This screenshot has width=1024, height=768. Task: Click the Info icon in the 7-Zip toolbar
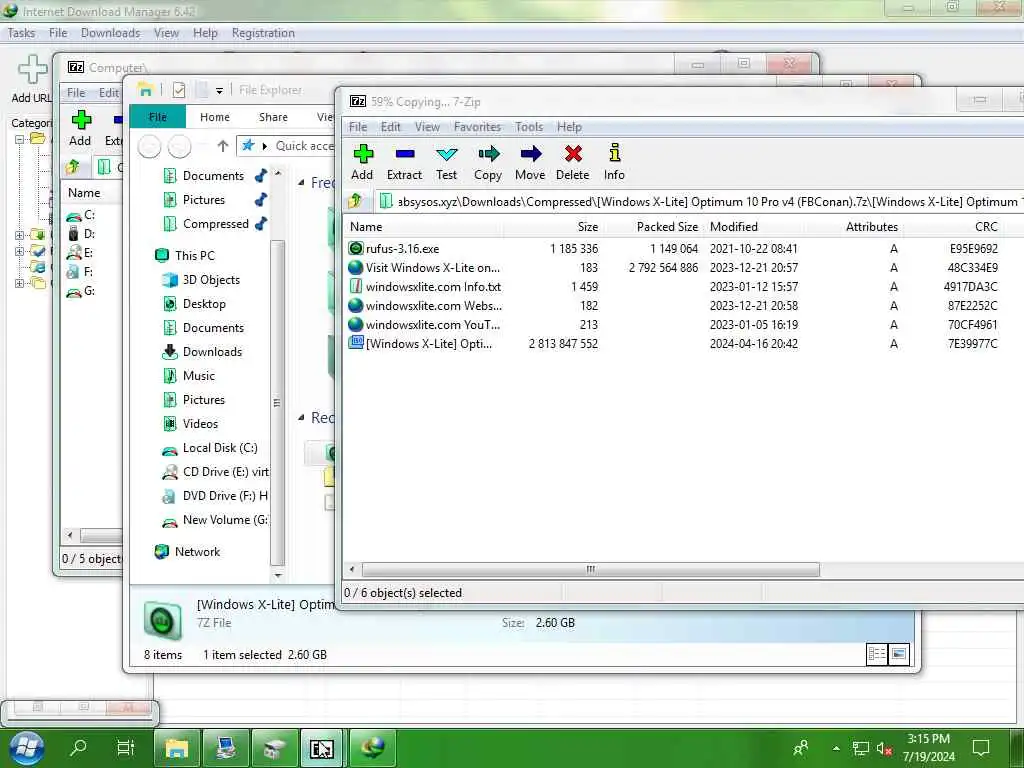point(615,153)
